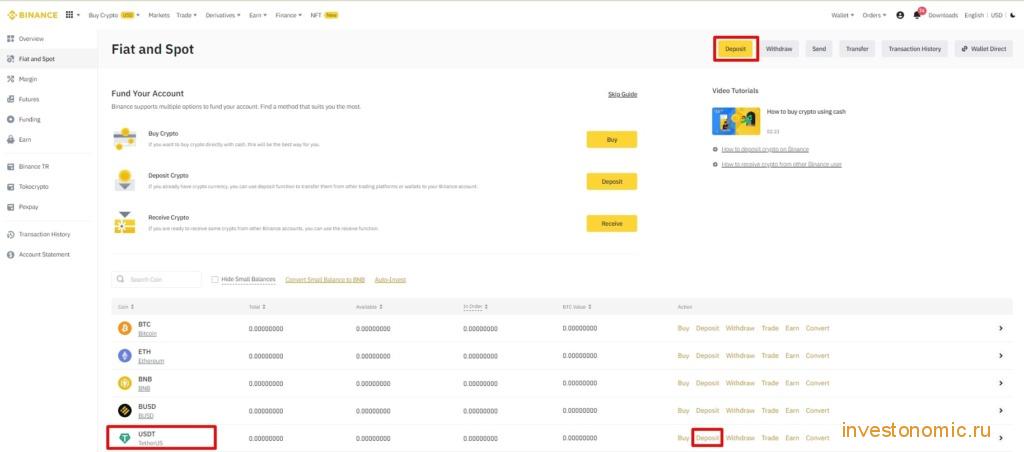
Task: Click the Withdraw button at top
Action: coord(779,49)
